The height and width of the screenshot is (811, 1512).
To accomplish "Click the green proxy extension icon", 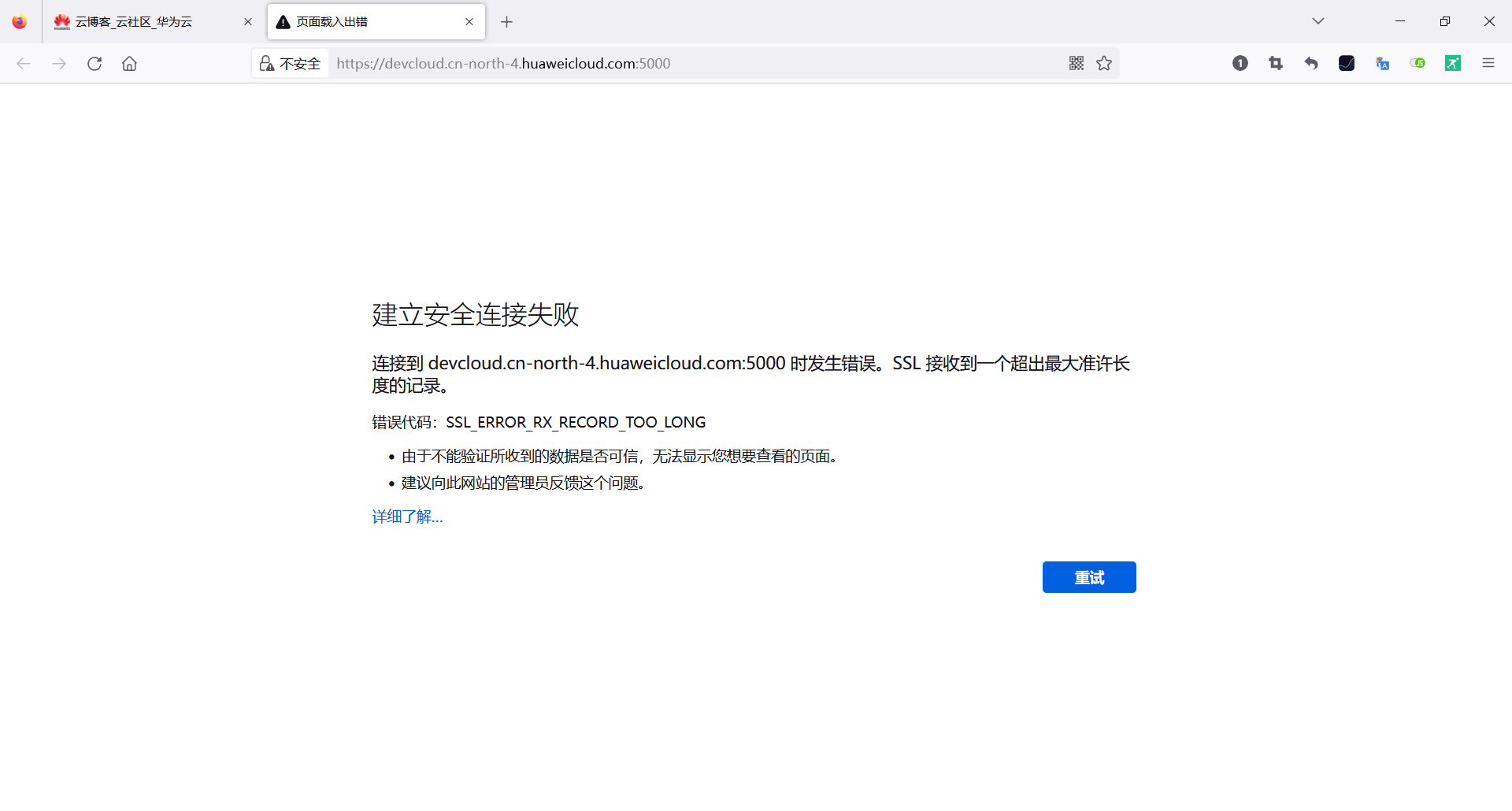I will point(1453,63).
